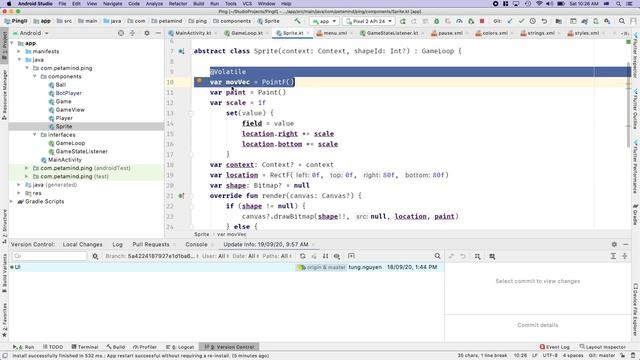Click the Git commit checkmark icon
The width and height of the screenshot is (640, 360).
click(x=521, y=21)
